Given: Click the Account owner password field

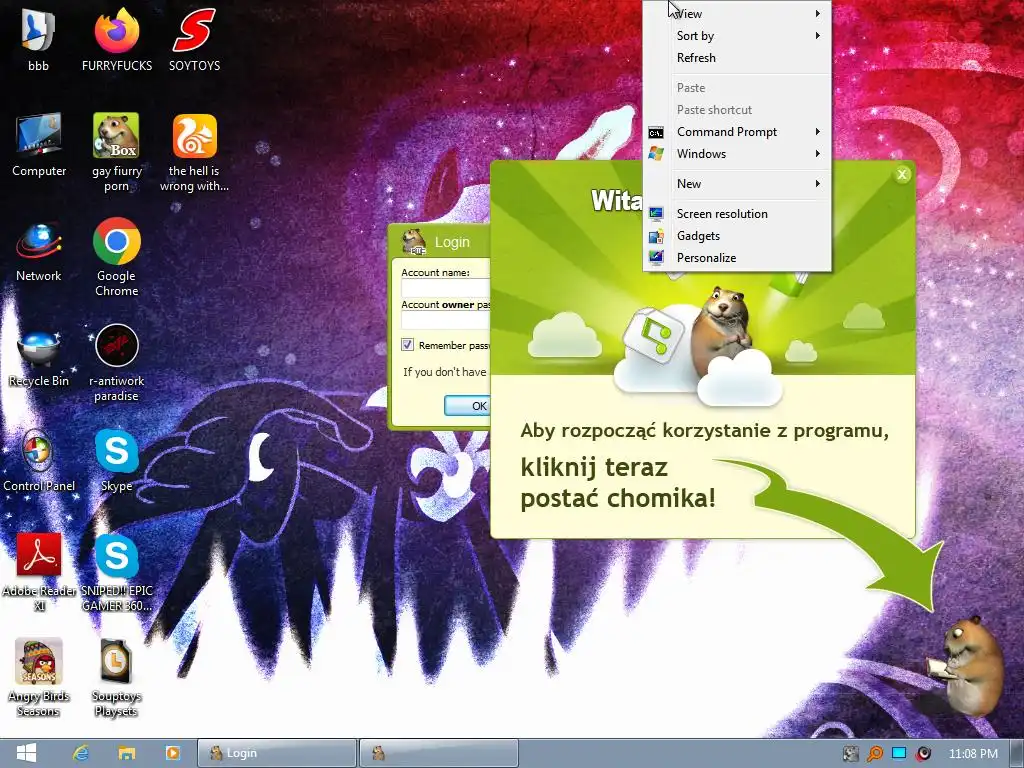Looking at the screenshot, I should point(445,320).
